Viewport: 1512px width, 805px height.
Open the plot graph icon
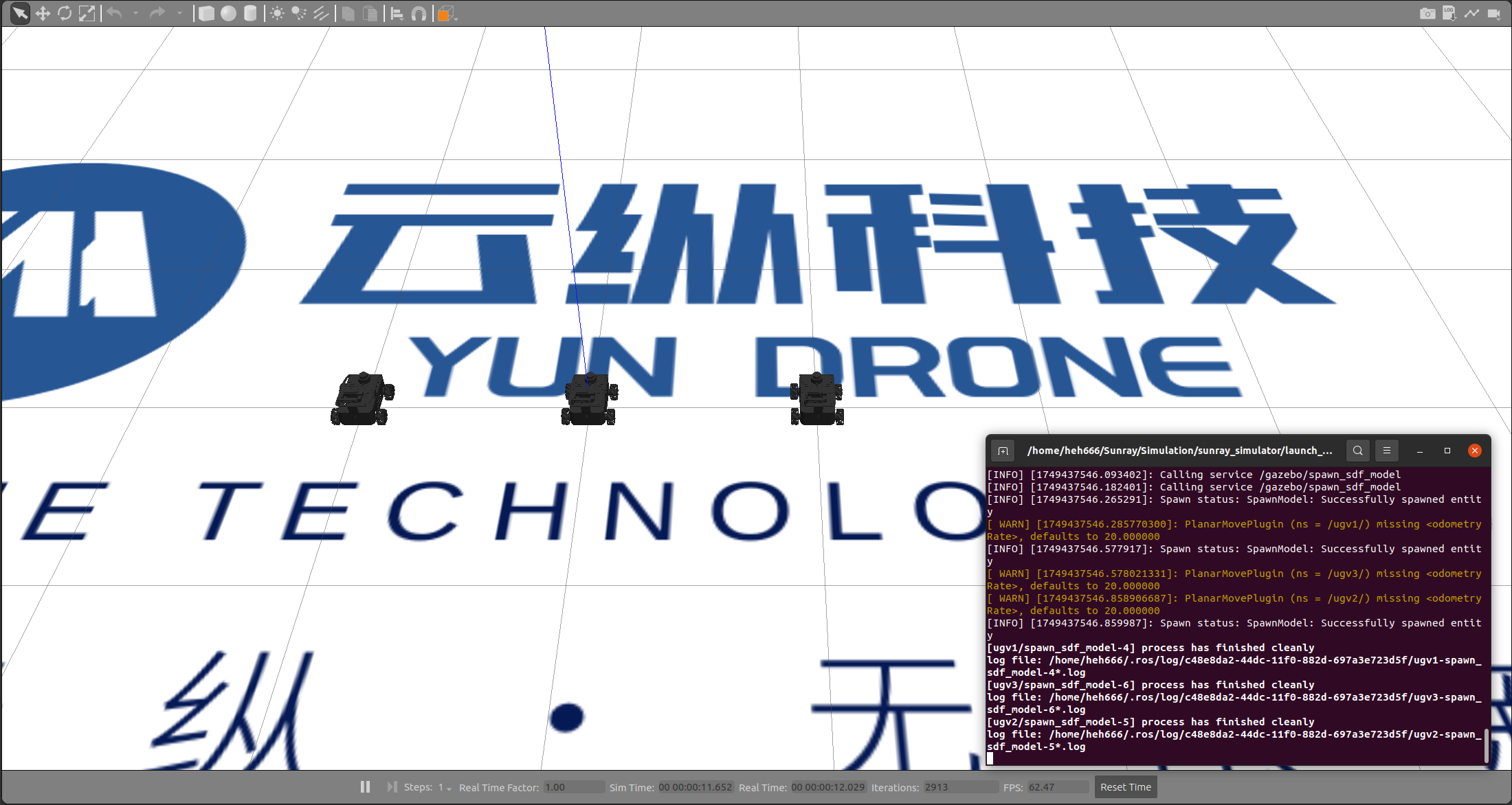coord(1471,13)
